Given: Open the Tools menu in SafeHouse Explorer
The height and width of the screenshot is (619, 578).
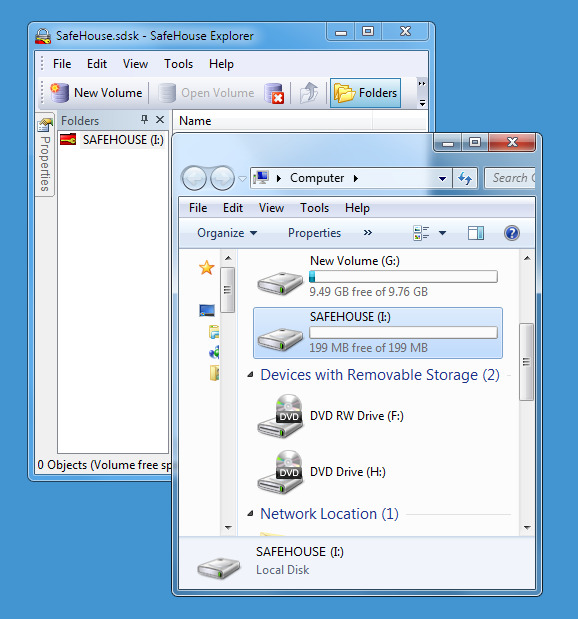Looking at the screenshot, I should tap(178, 64).
